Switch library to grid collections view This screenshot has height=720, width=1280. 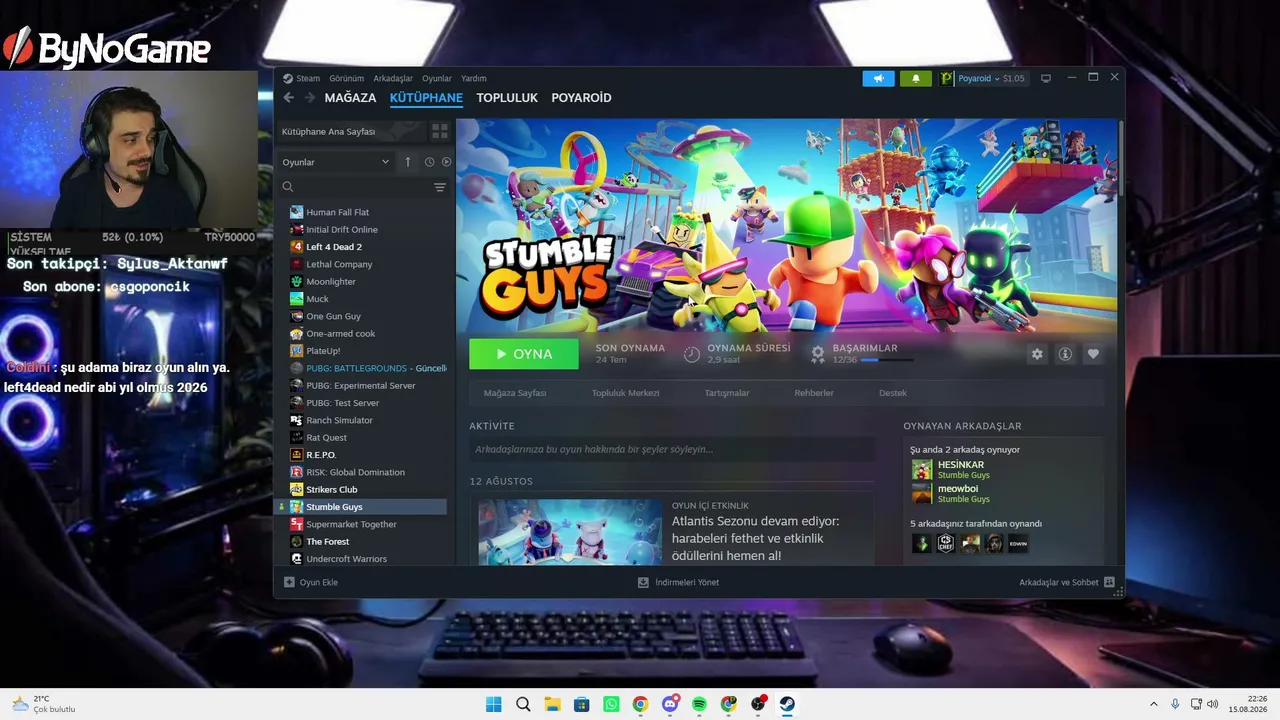[439, 131]
